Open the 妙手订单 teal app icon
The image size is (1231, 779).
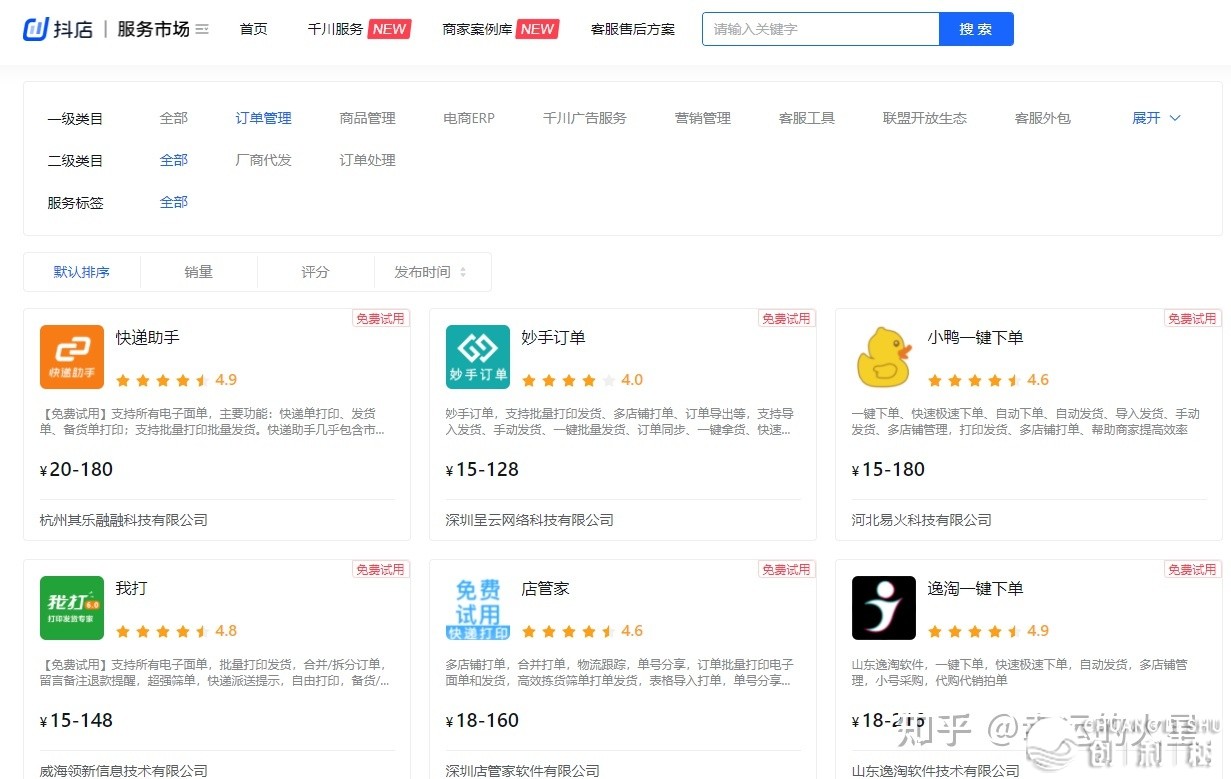478,357
